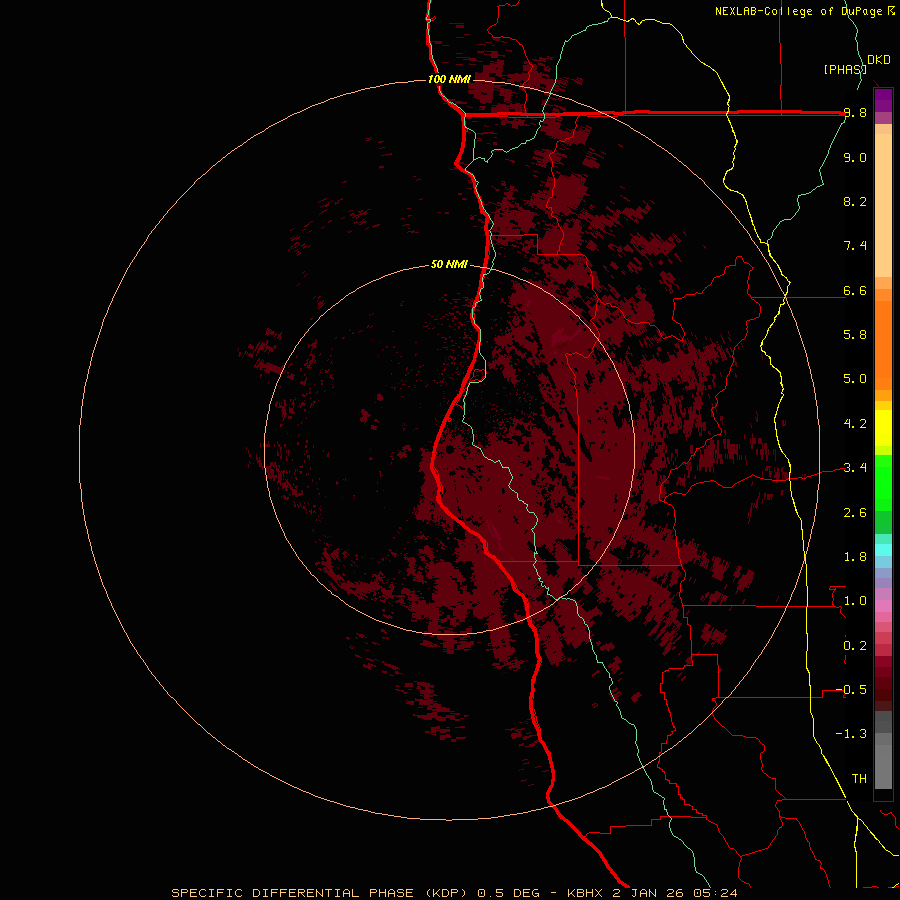Select the 5.0 legend value
The width and height of the screenshot is (900, 900).
coord(855,379)
